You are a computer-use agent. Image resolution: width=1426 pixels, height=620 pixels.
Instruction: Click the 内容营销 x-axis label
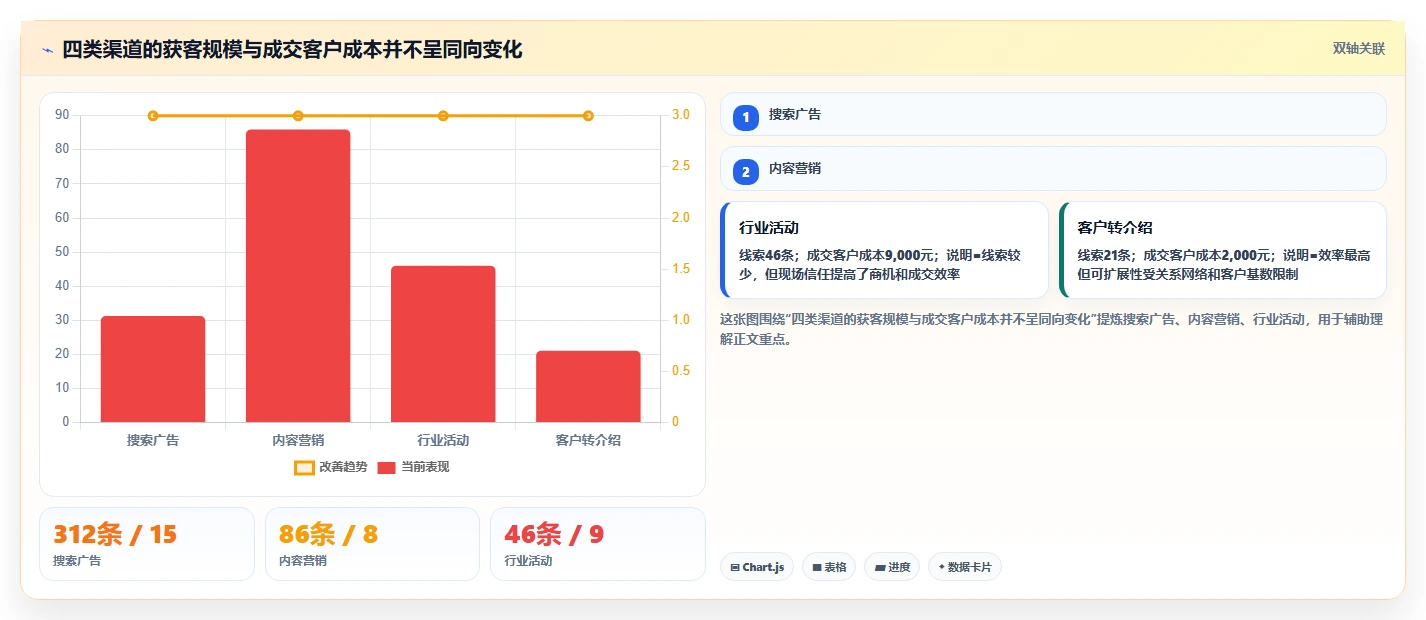(x=298, y=440)
